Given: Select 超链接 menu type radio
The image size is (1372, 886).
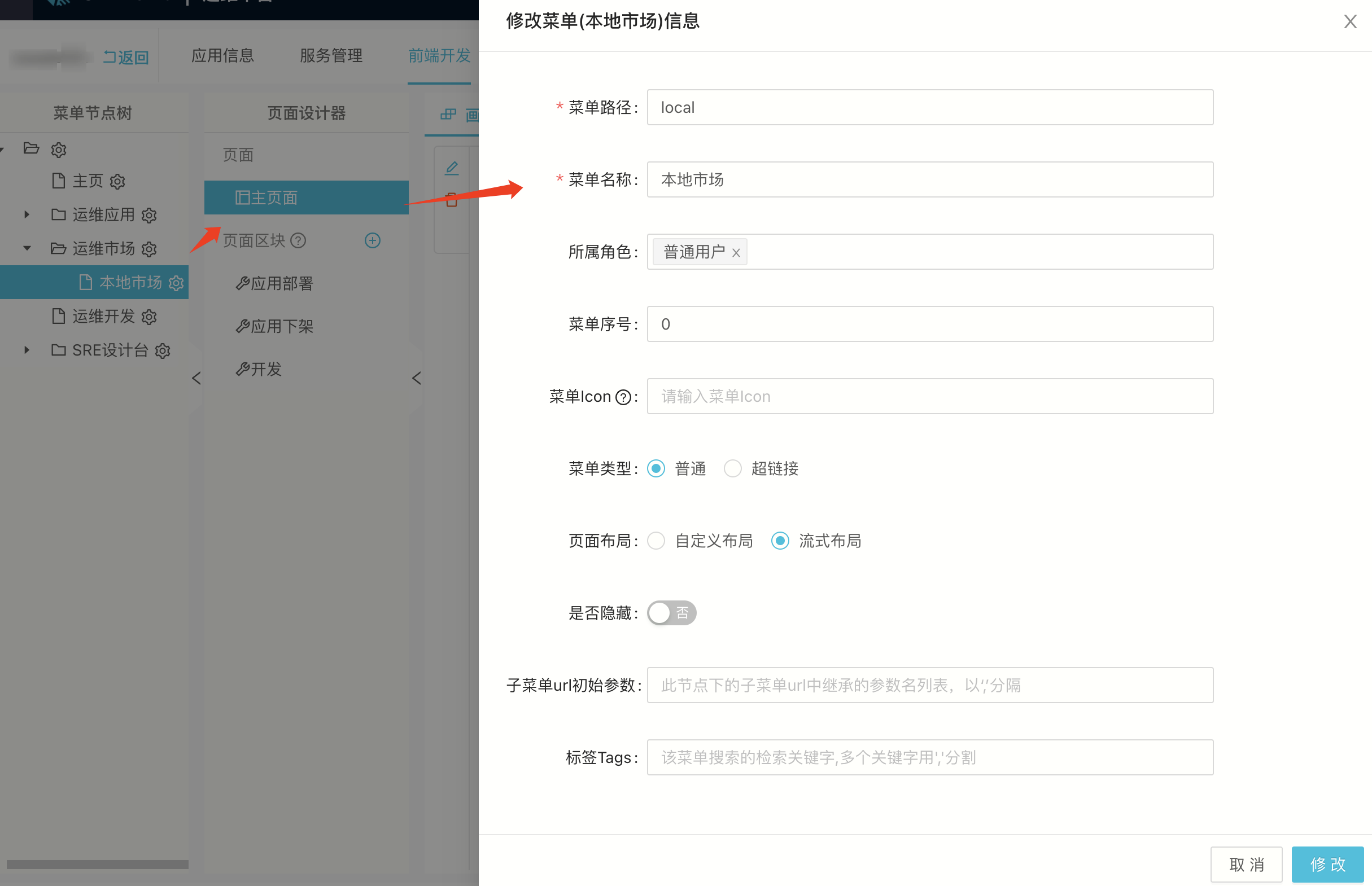Looking at the screenshot, I should 733,468.
